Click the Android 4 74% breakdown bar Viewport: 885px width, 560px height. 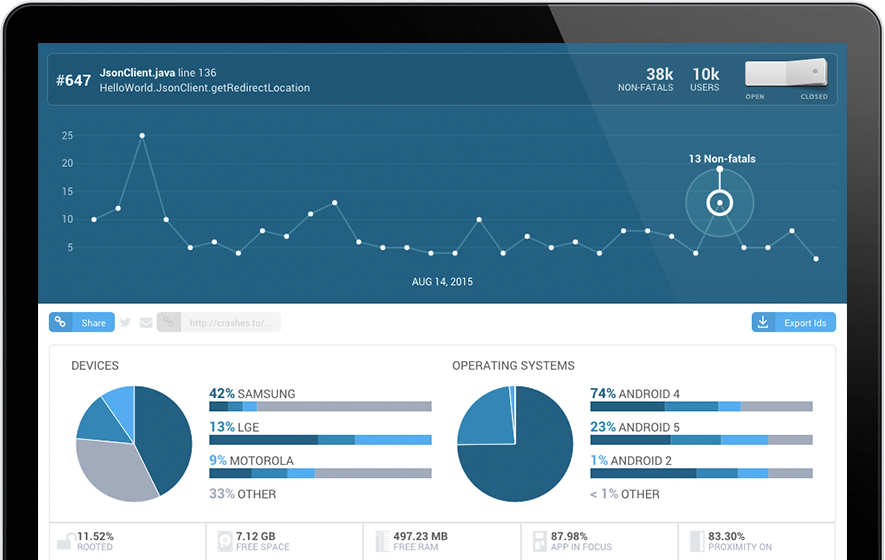click(701, 406)
